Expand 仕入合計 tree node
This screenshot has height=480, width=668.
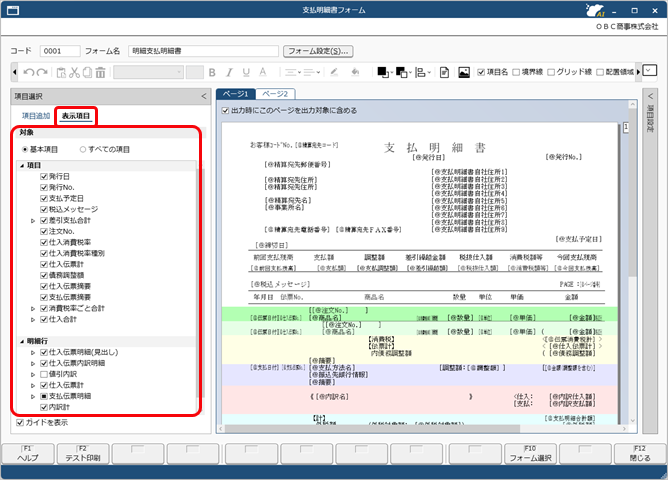tap(33, 319)
